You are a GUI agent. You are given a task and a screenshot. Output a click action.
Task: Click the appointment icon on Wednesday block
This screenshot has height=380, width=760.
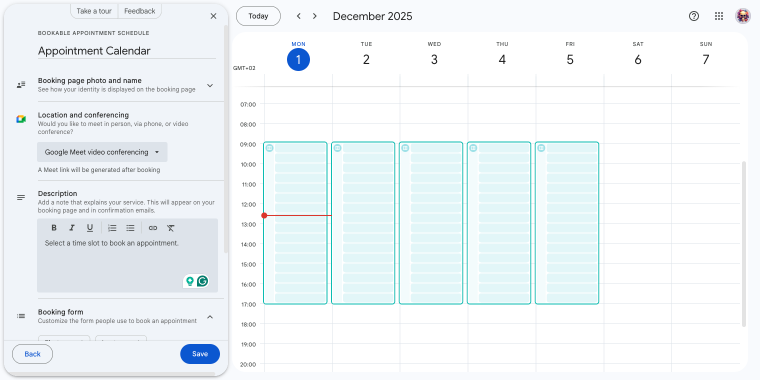coord(405,148)
